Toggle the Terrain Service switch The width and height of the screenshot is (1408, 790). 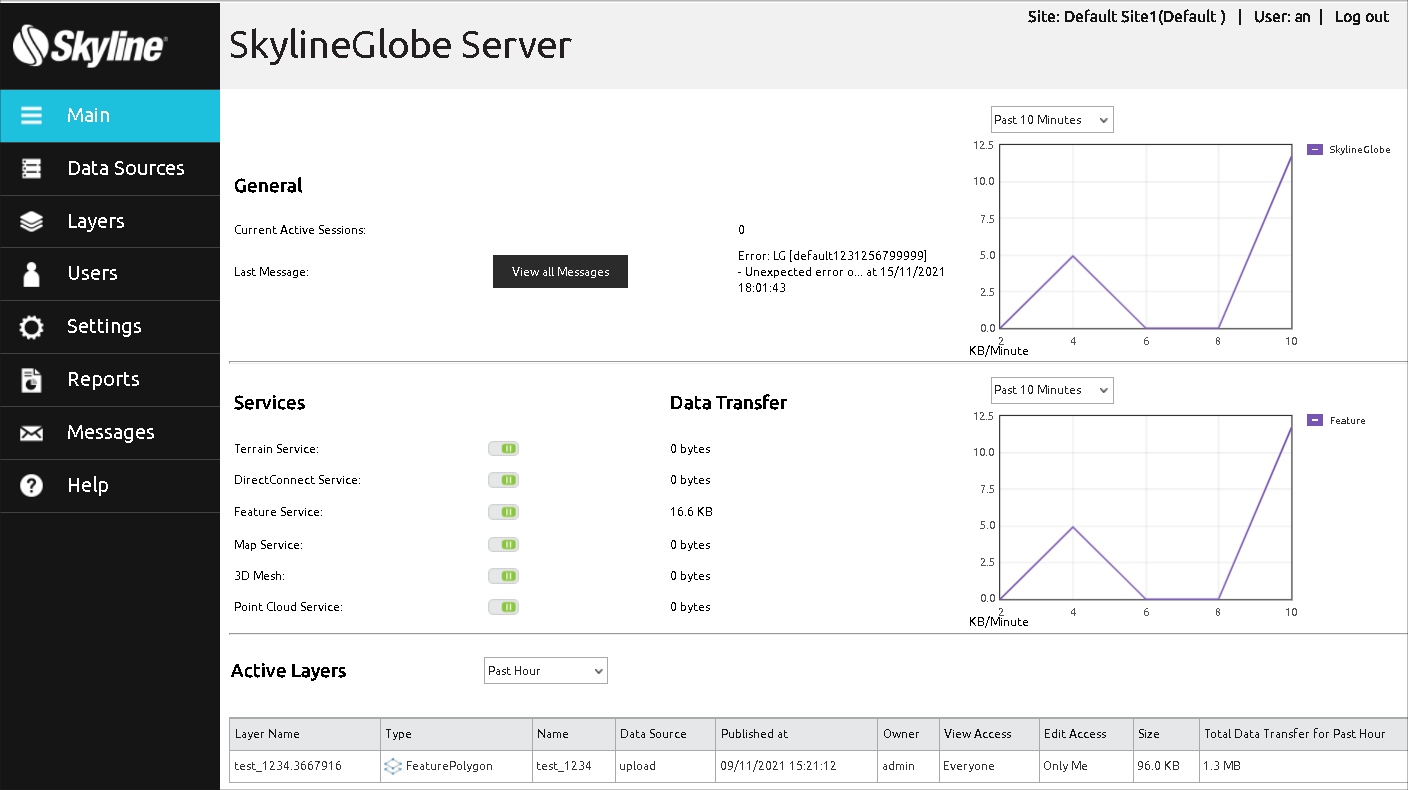[x=503, y=449]
